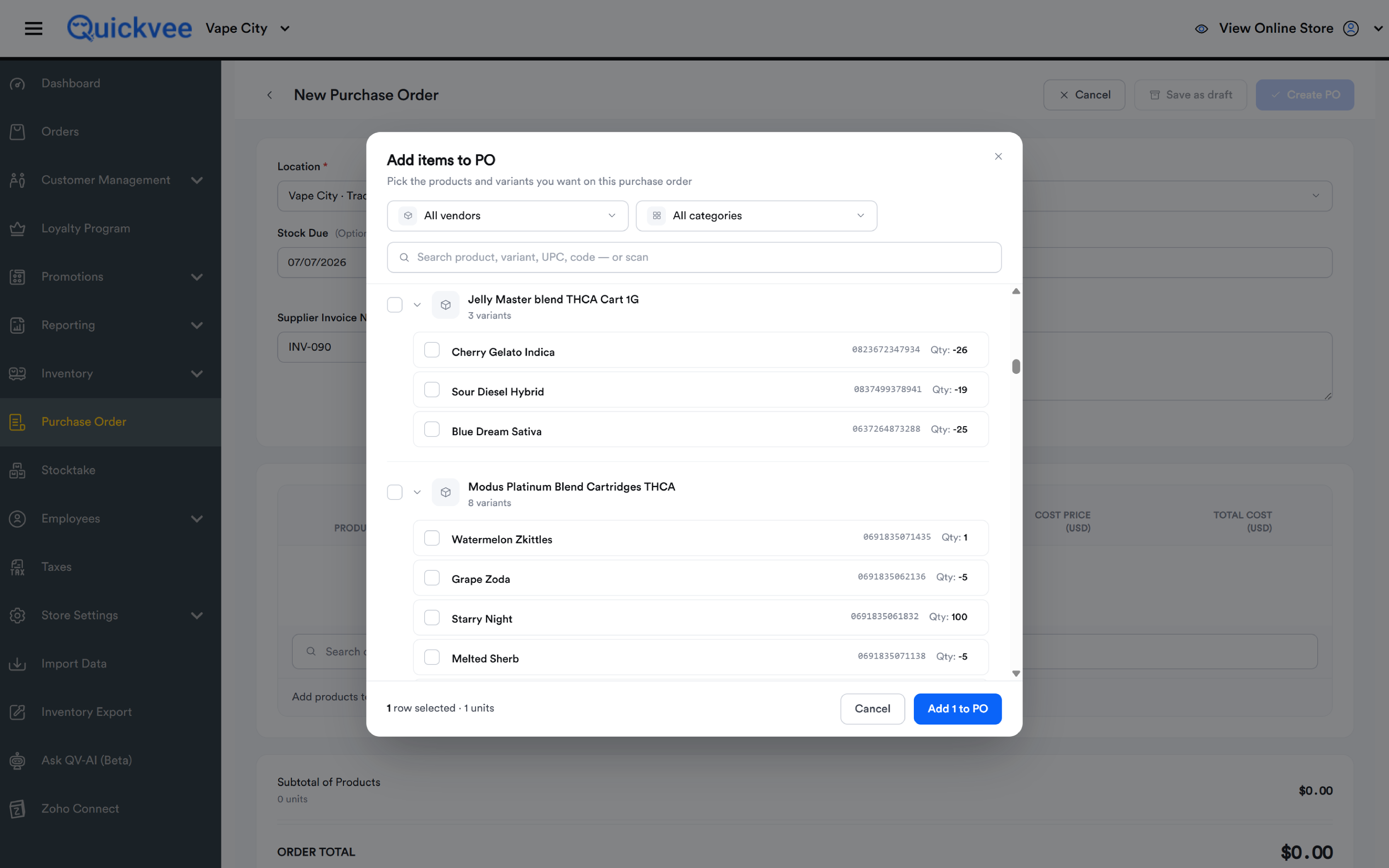Click the Ask QV-AI robot icon

coord(17,760)
